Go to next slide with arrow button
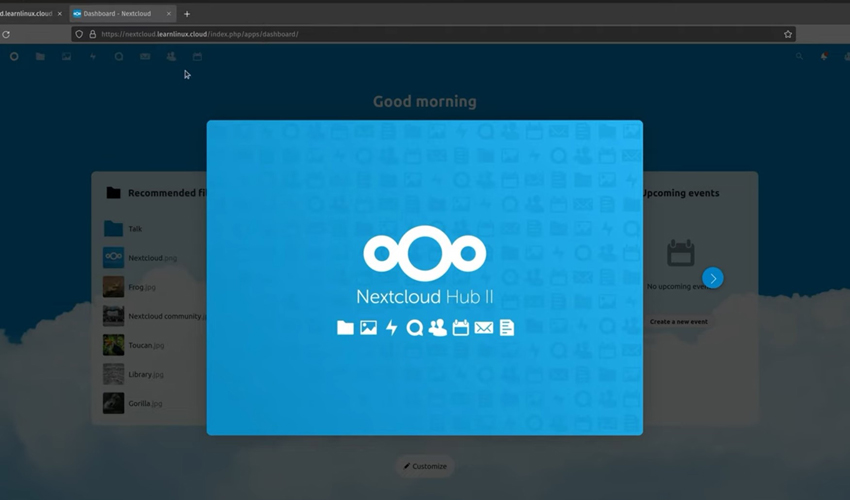Viewport: 850px width, 500px height. click(712, 278)
